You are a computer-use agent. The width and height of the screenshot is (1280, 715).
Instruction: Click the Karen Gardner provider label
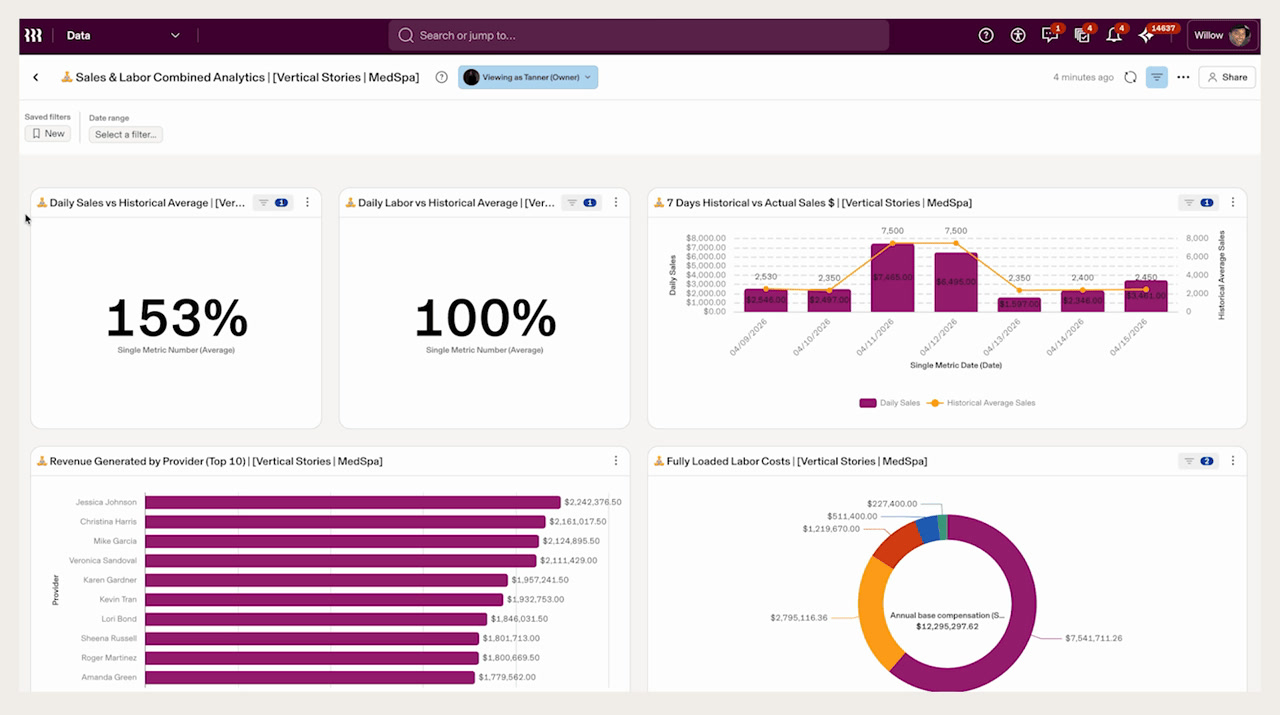click(x=110, y=580)
